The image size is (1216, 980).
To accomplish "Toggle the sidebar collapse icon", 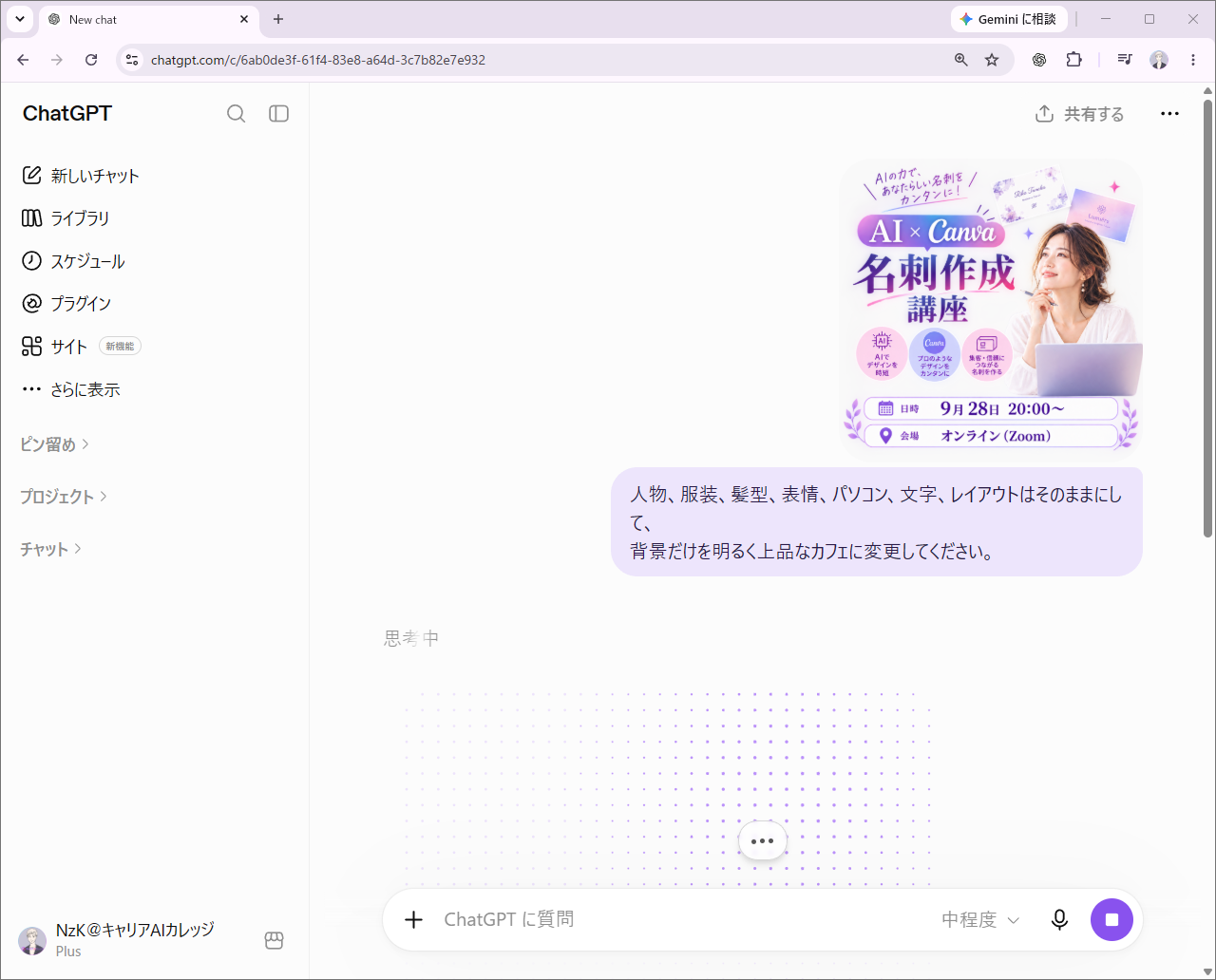I will click(x=278, y=114).
